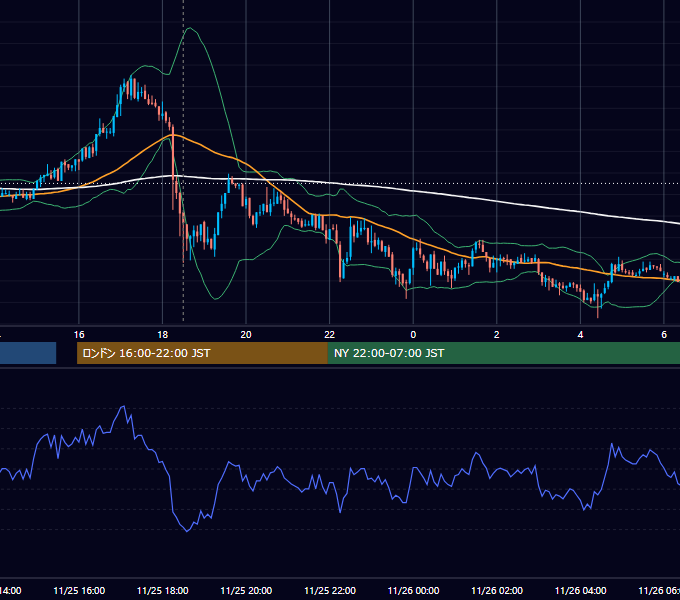Click the hour label 16 on upper axis
This screenshot has width=680, height=600.
[79, 335]
